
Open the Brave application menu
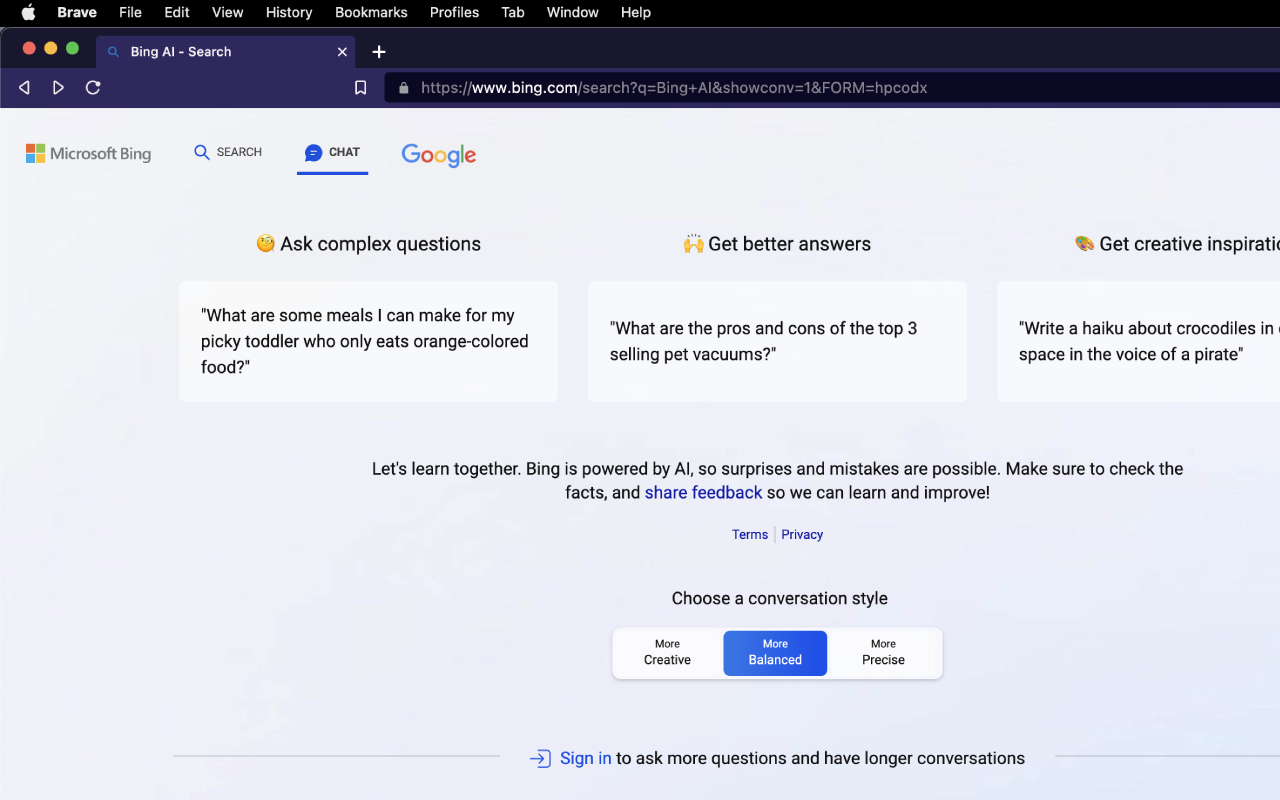point(77,12)
